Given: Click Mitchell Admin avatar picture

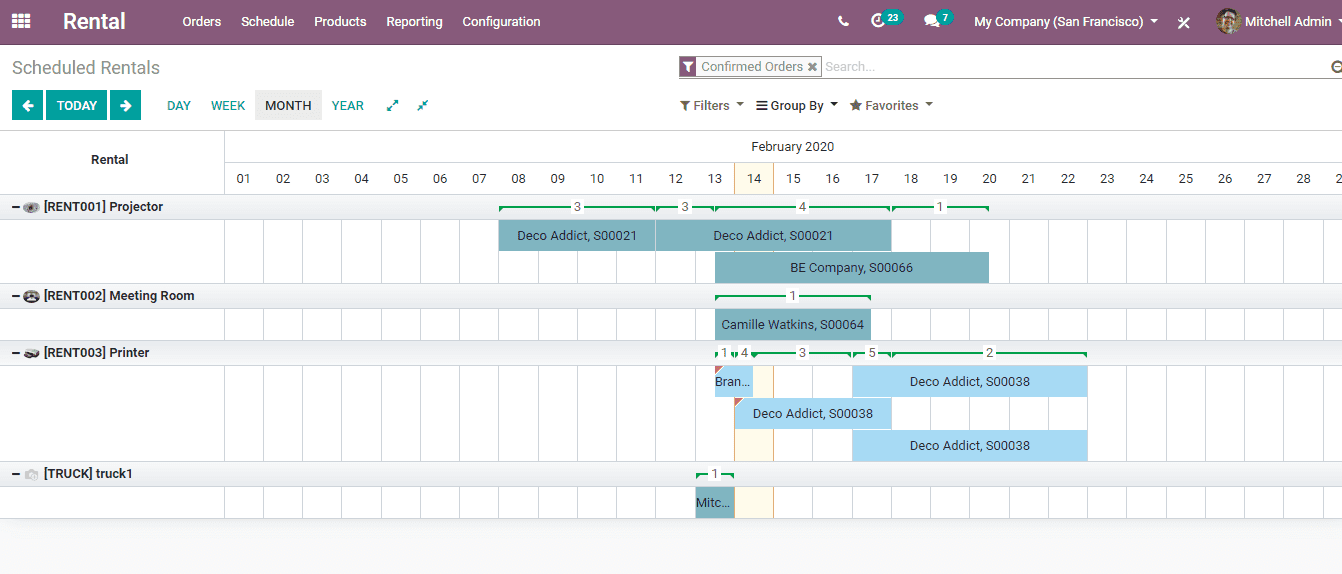Looking at the screenshot, I should coord(1228,21).
